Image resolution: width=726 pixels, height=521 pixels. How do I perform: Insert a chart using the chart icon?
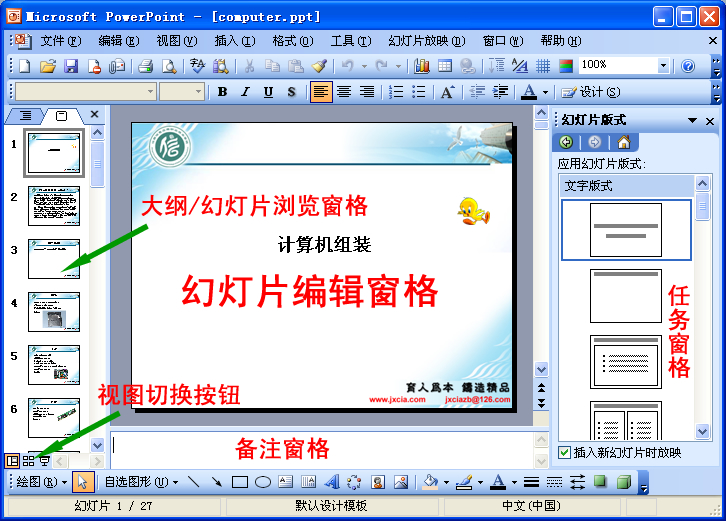[x=422, y=66]
